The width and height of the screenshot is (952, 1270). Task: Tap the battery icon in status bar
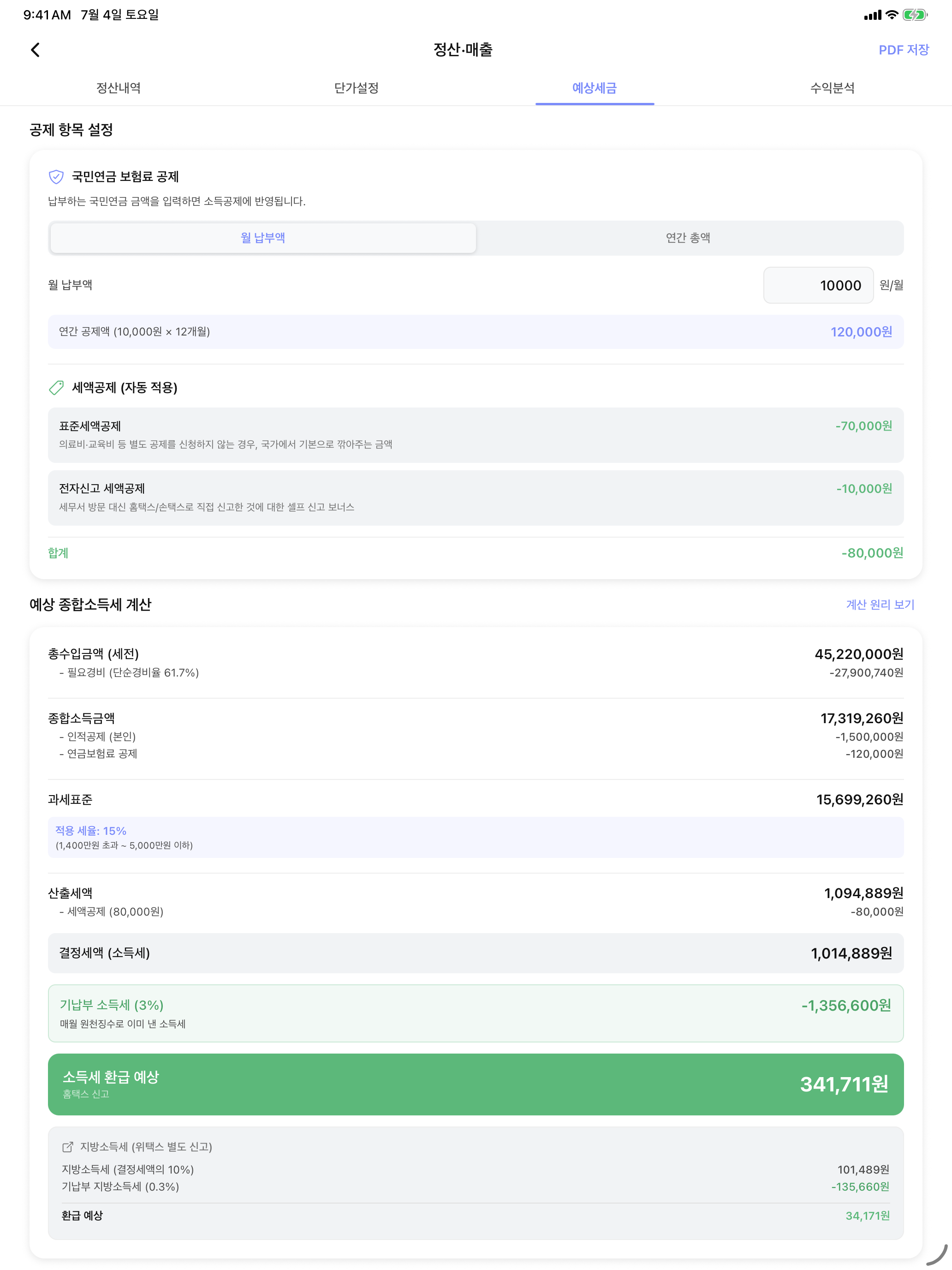[915, 15]
